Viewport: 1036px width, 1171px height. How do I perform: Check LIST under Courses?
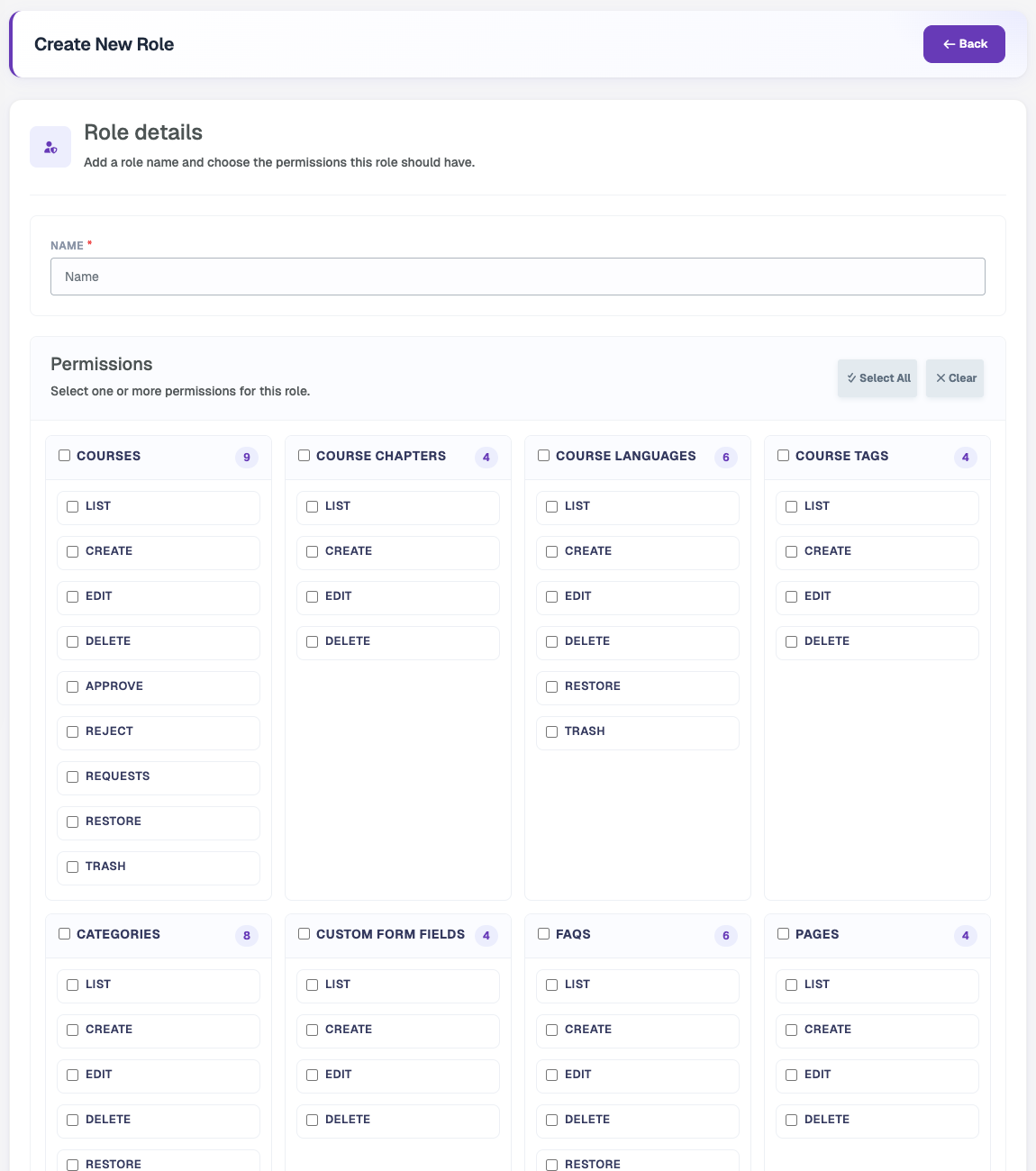coord(73,507)
